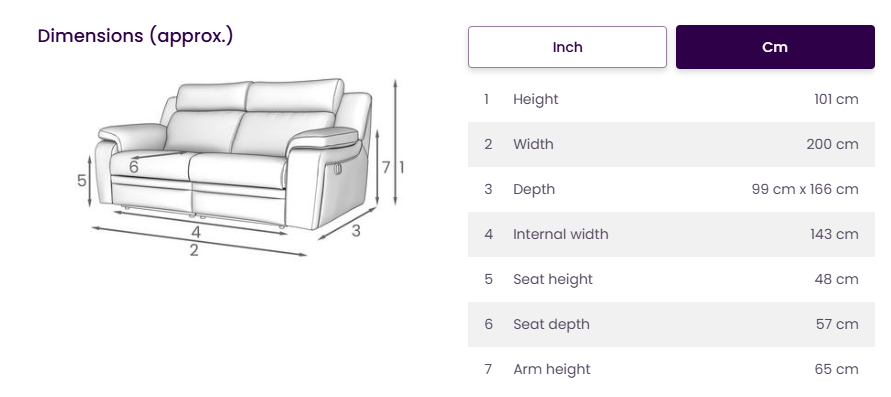Click label 7 arm height marker
The image size is (891, 397).
click(386, 168)
